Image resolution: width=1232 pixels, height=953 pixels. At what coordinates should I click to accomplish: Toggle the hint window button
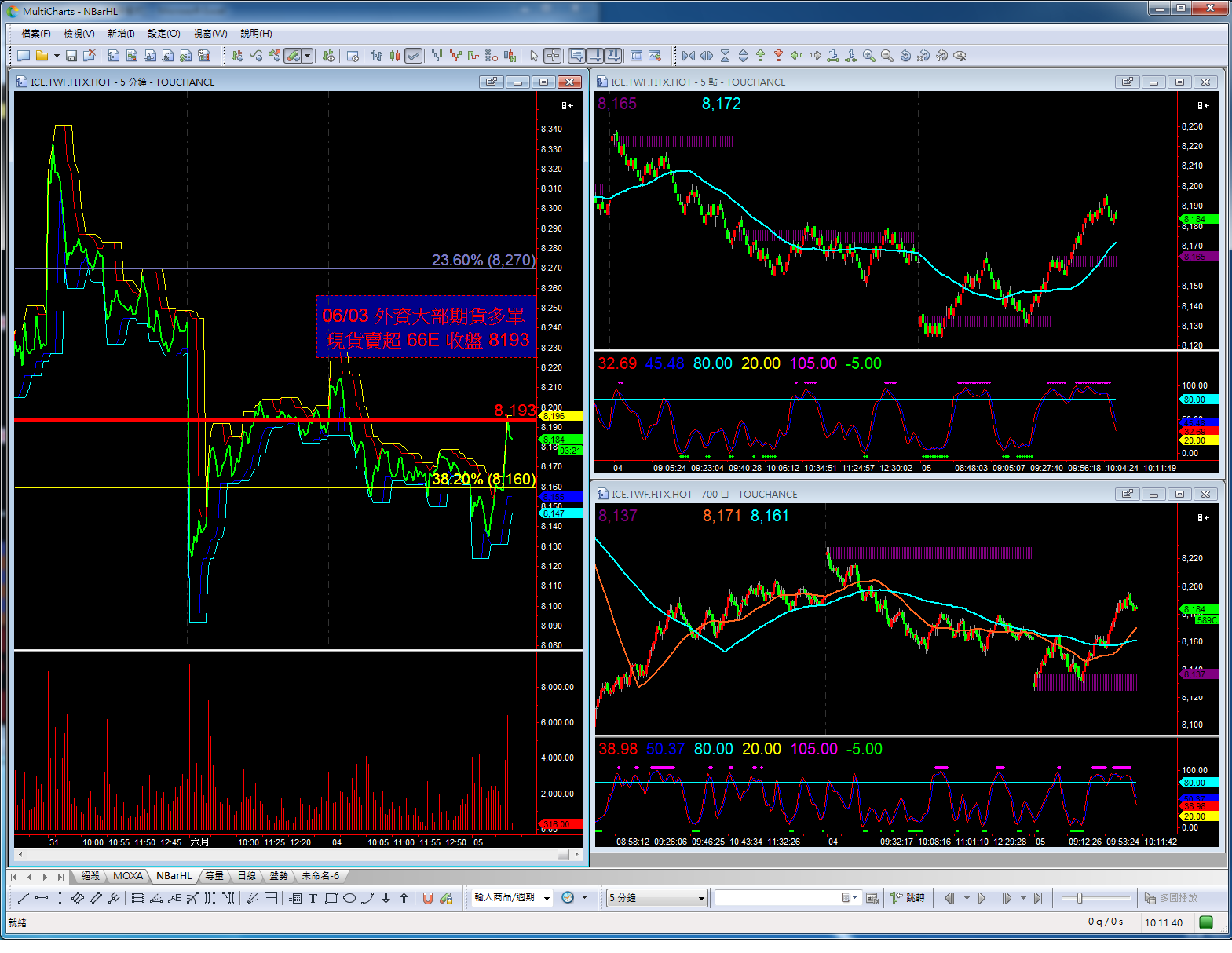point(577,56)
